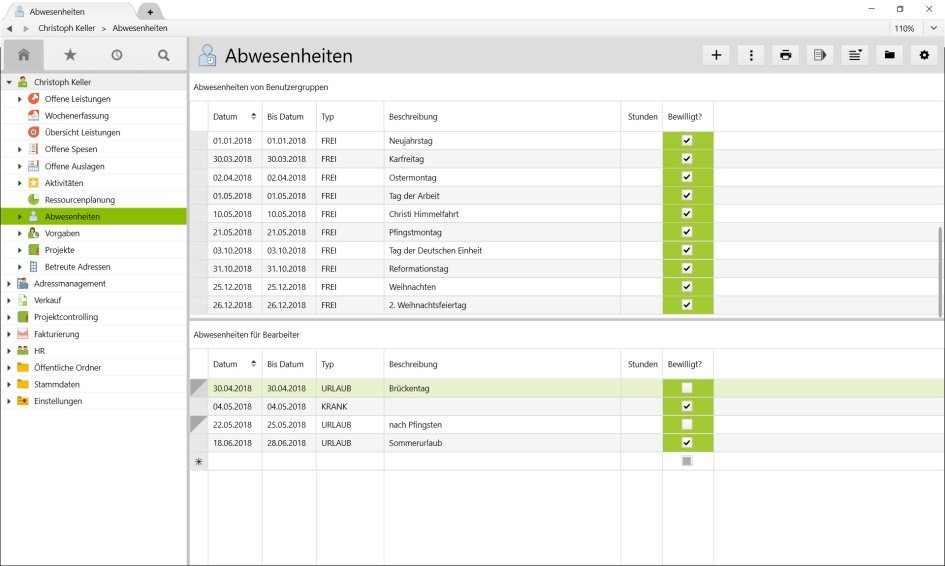Open the search magnifier sidebar tab
Viewport: 945px width, 566px height.
164,55
